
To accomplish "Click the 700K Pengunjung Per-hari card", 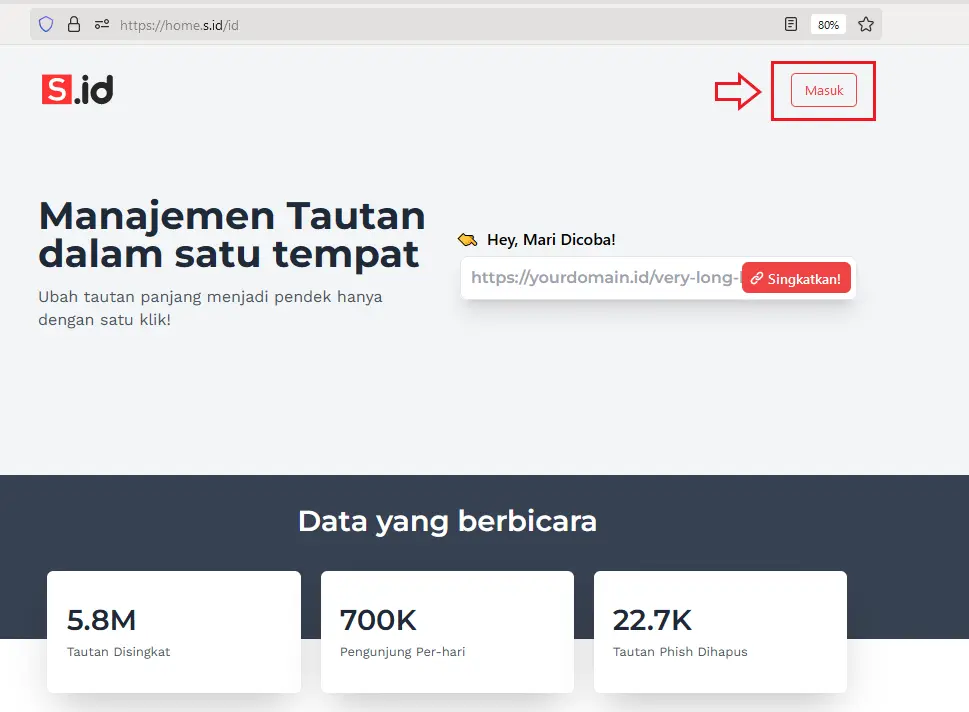I will click(447, 631).
